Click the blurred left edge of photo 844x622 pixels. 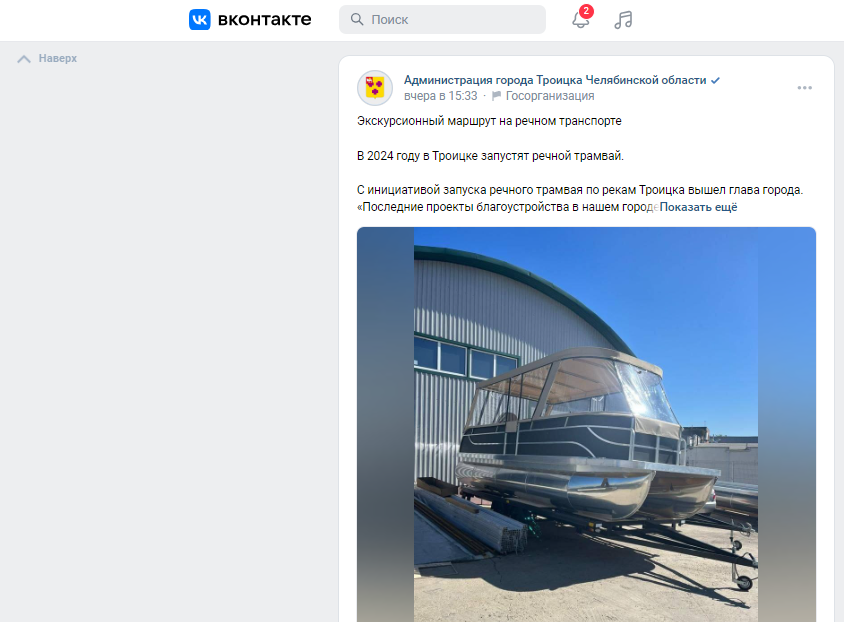(385, 425)
